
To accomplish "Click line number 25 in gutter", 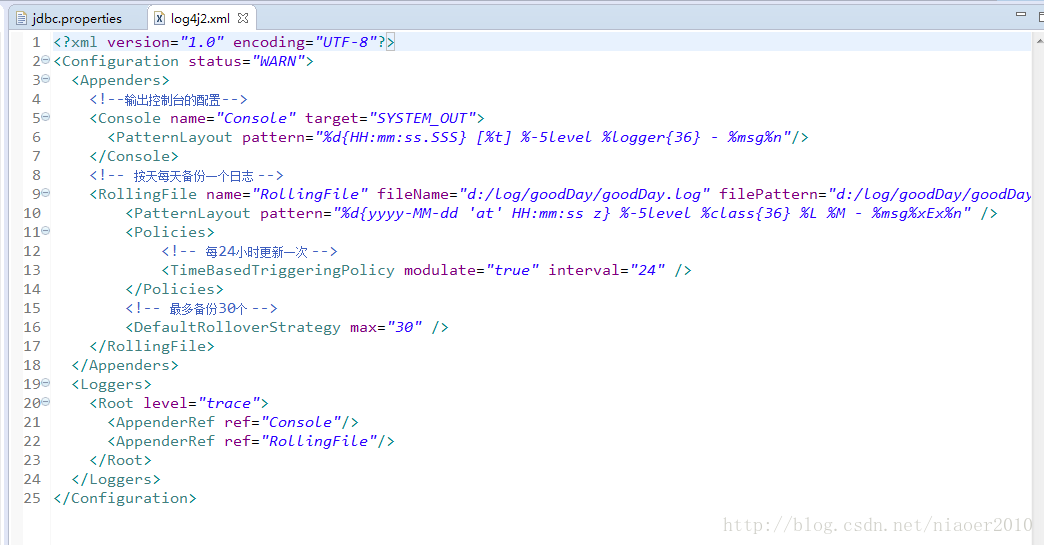I will coord(32,498).
